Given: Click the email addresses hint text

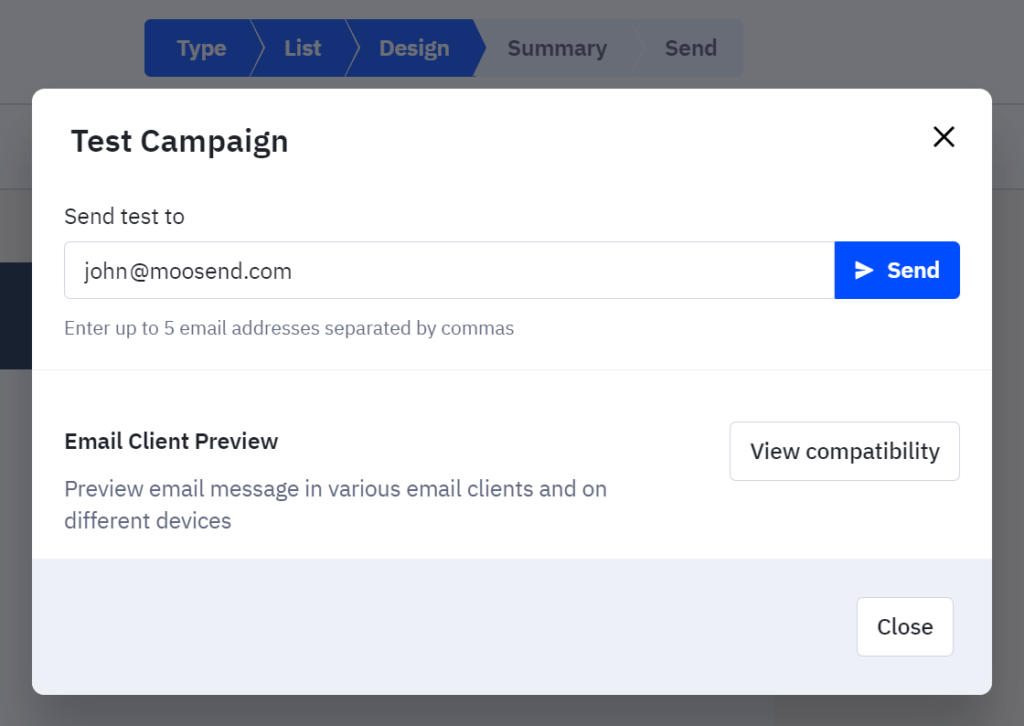Looking at the screenshot, I should click(289, 328).
